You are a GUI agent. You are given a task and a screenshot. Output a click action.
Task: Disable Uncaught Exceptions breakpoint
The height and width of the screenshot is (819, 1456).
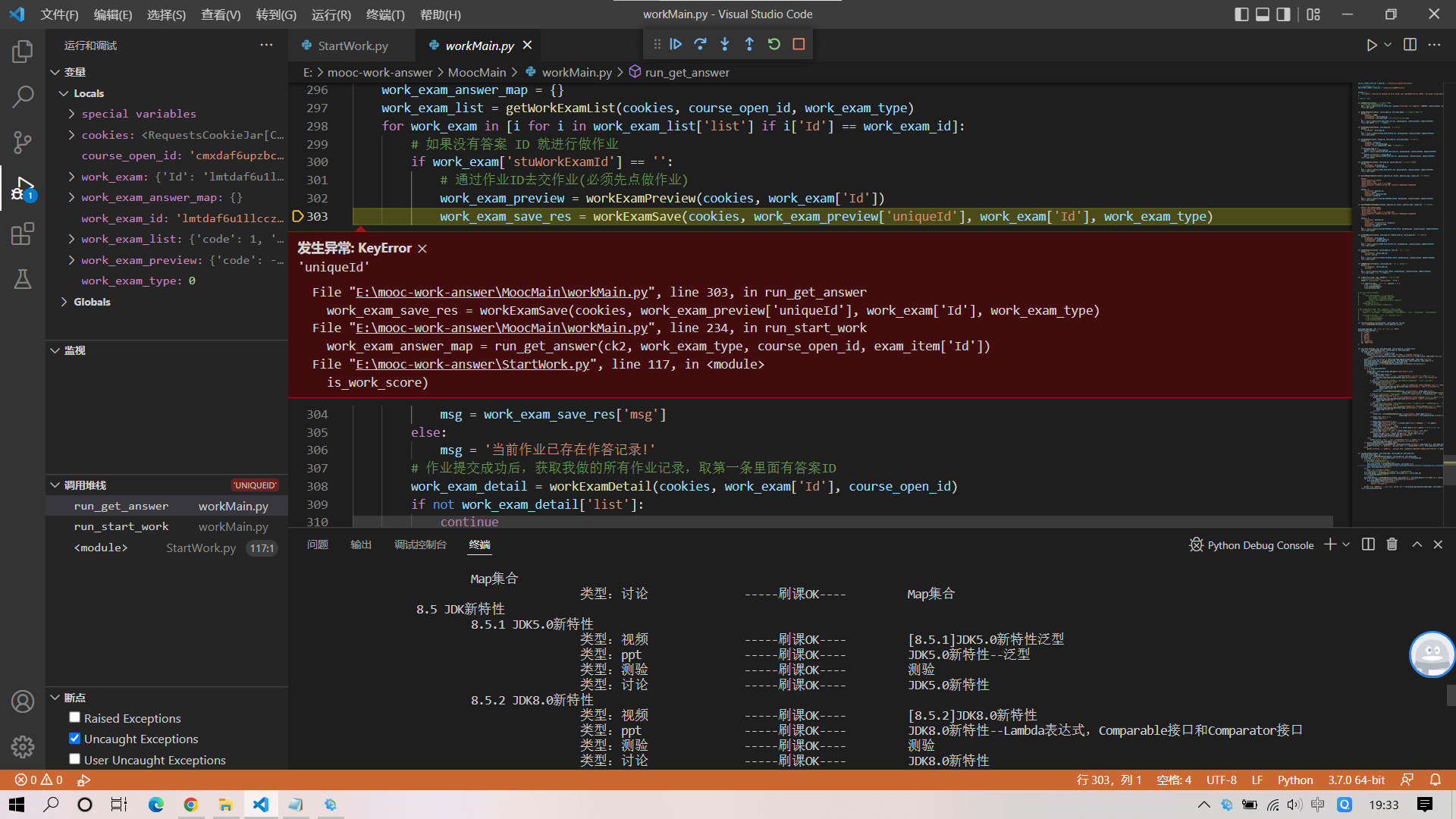74,738
